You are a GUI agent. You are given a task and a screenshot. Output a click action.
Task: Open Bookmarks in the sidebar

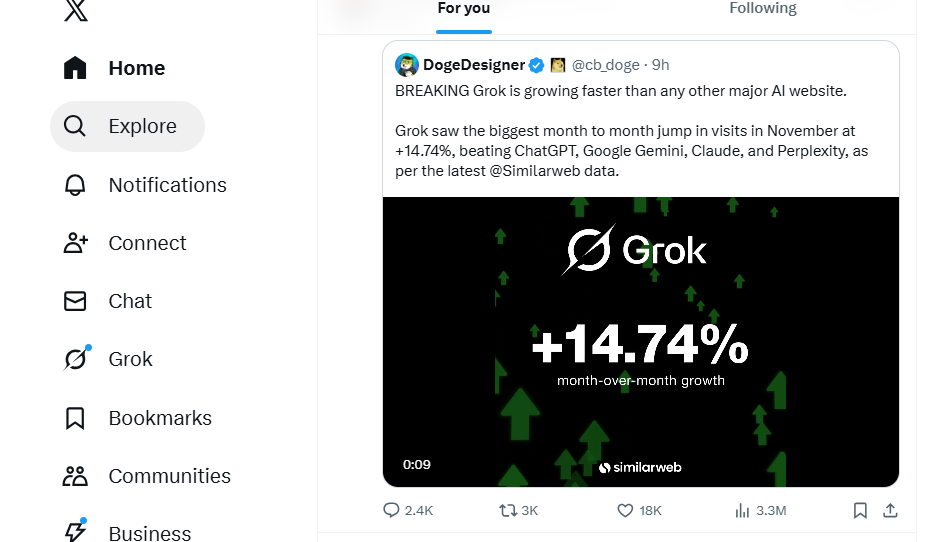pyautogui.click(x=137, y=418)
